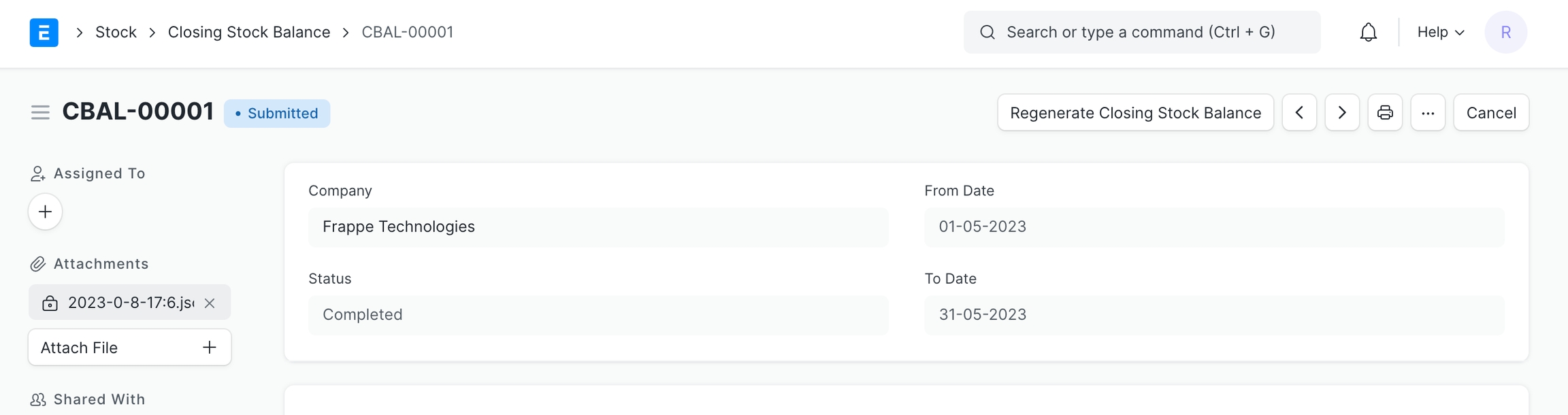Open the notifications bell

(1368, 33)
